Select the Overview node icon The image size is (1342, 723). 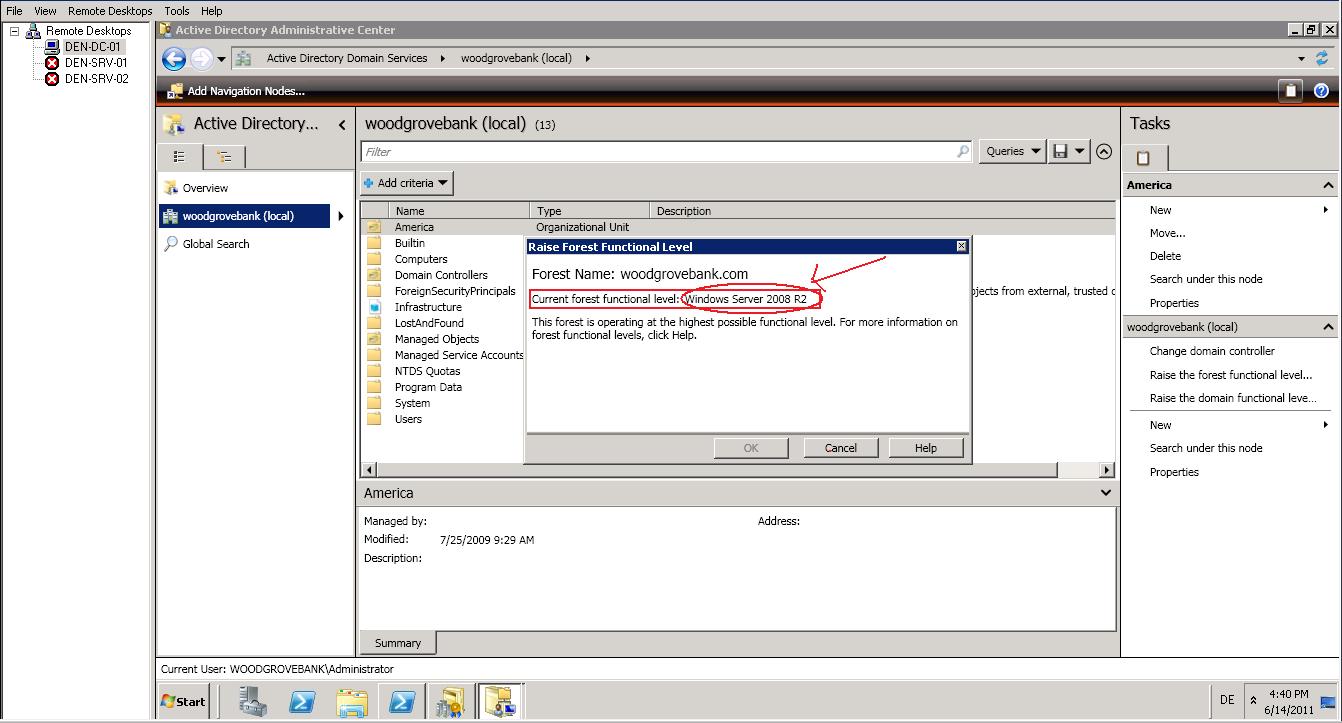click(x=171, y=188)
